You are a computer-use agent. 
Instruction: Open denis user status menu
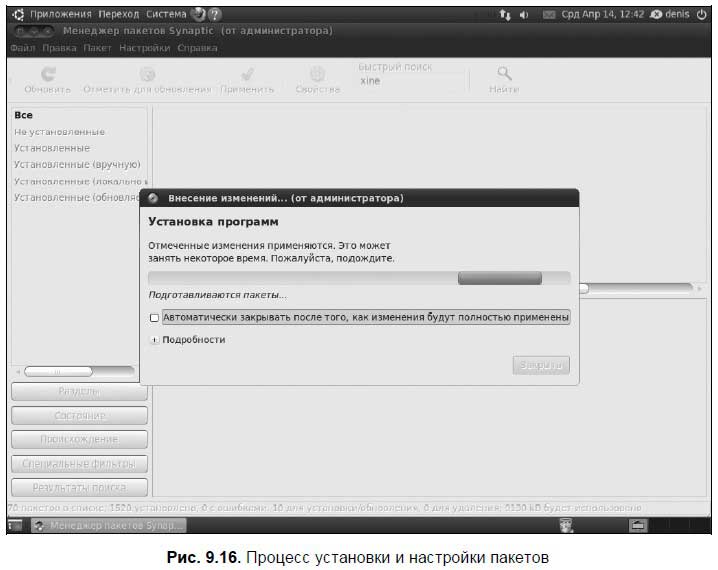[x=669, y=15]
